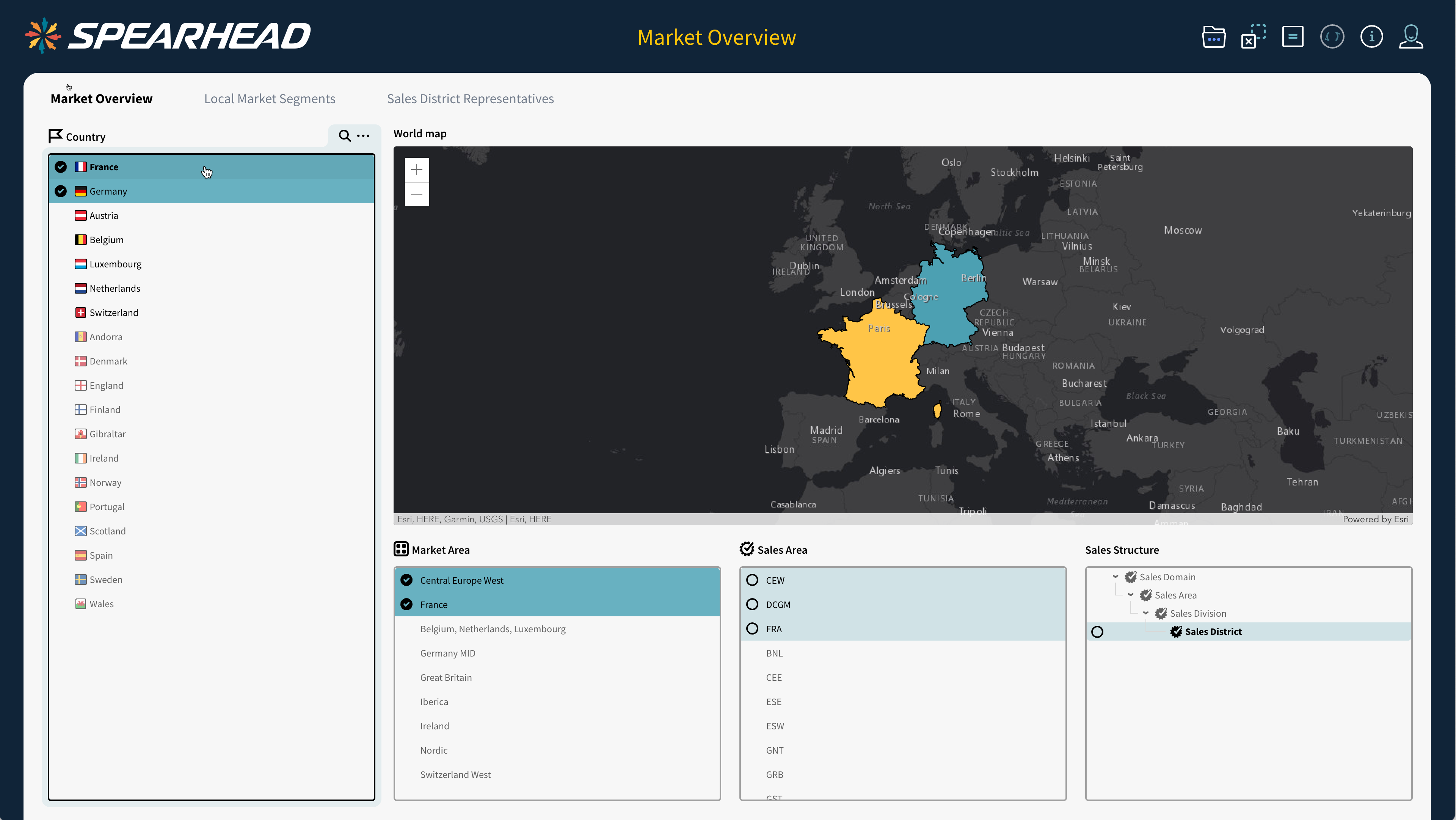The width and height of the screenshot is (1456, 820).
Task: Select the CEW radio button
Action: pos(752,580)
